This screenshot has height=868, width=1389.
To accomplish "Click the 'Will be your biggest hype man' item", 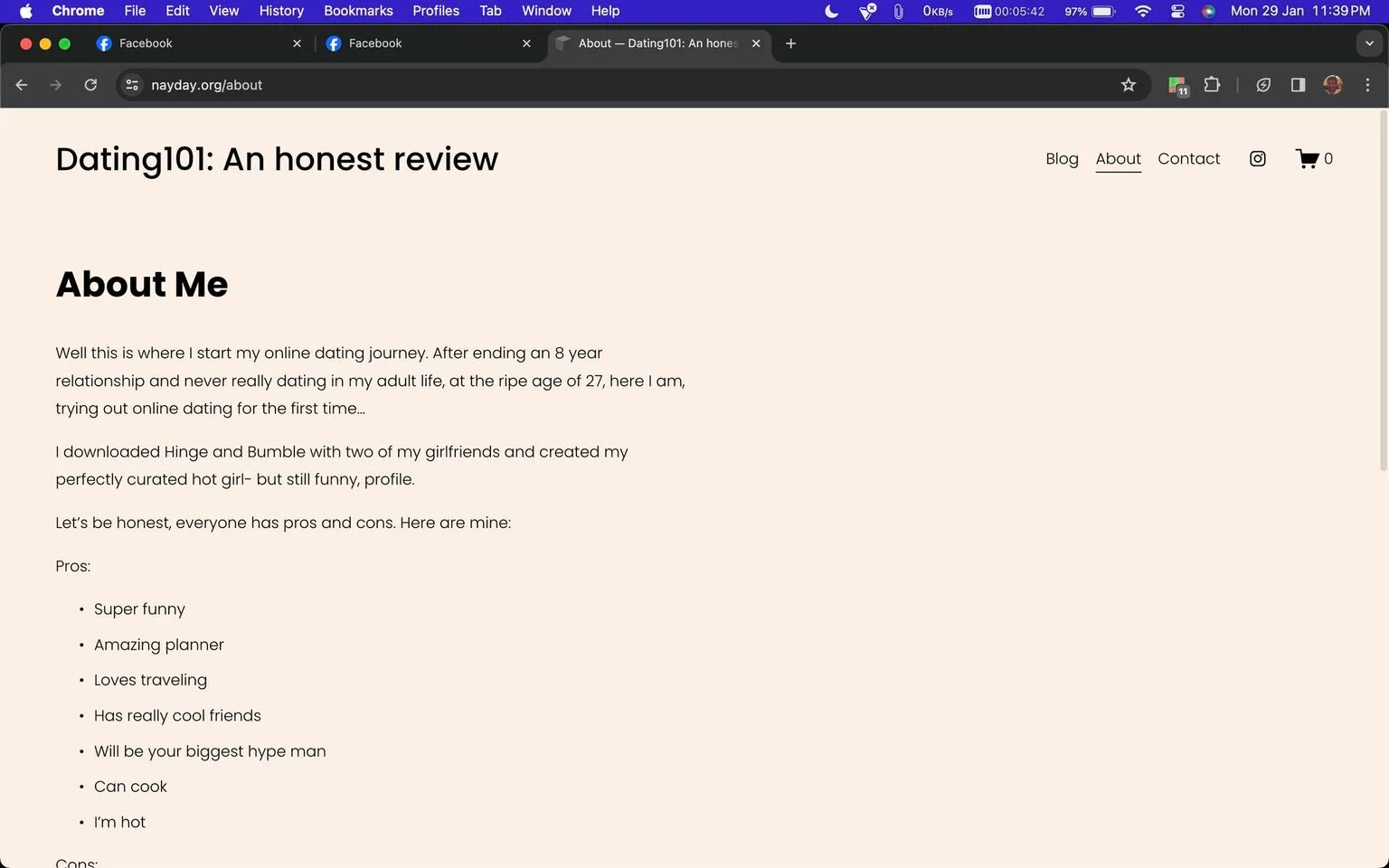I will click(x=210, y=751).
